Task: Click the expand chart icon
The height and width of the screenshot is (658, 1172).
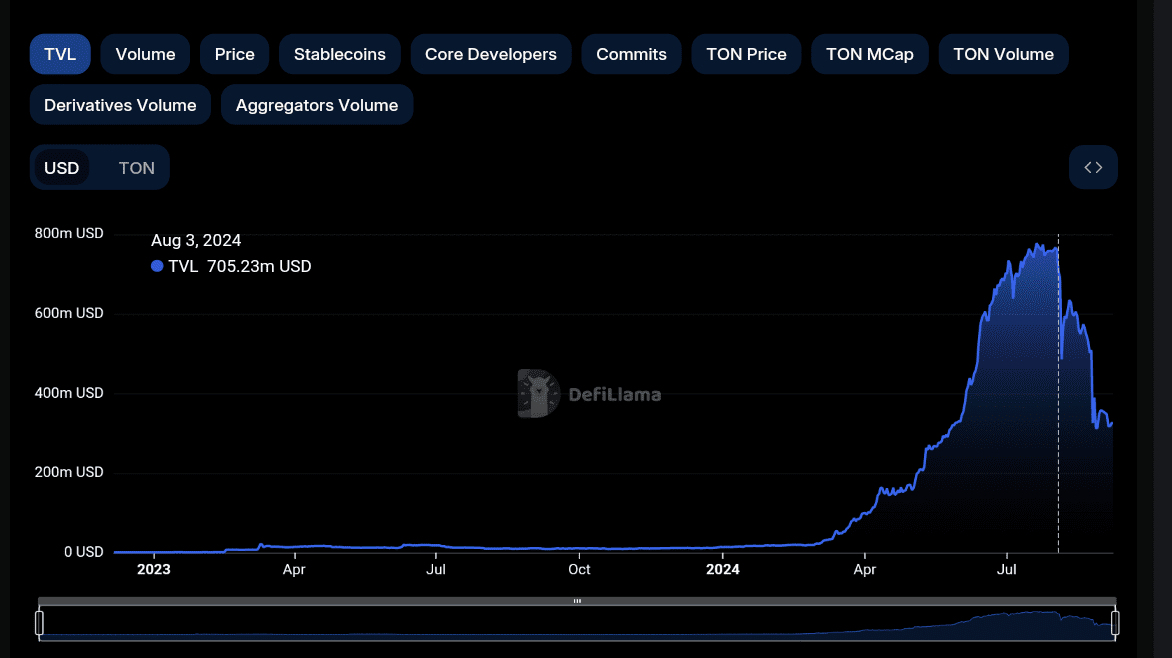Action: coord(1093,167)
